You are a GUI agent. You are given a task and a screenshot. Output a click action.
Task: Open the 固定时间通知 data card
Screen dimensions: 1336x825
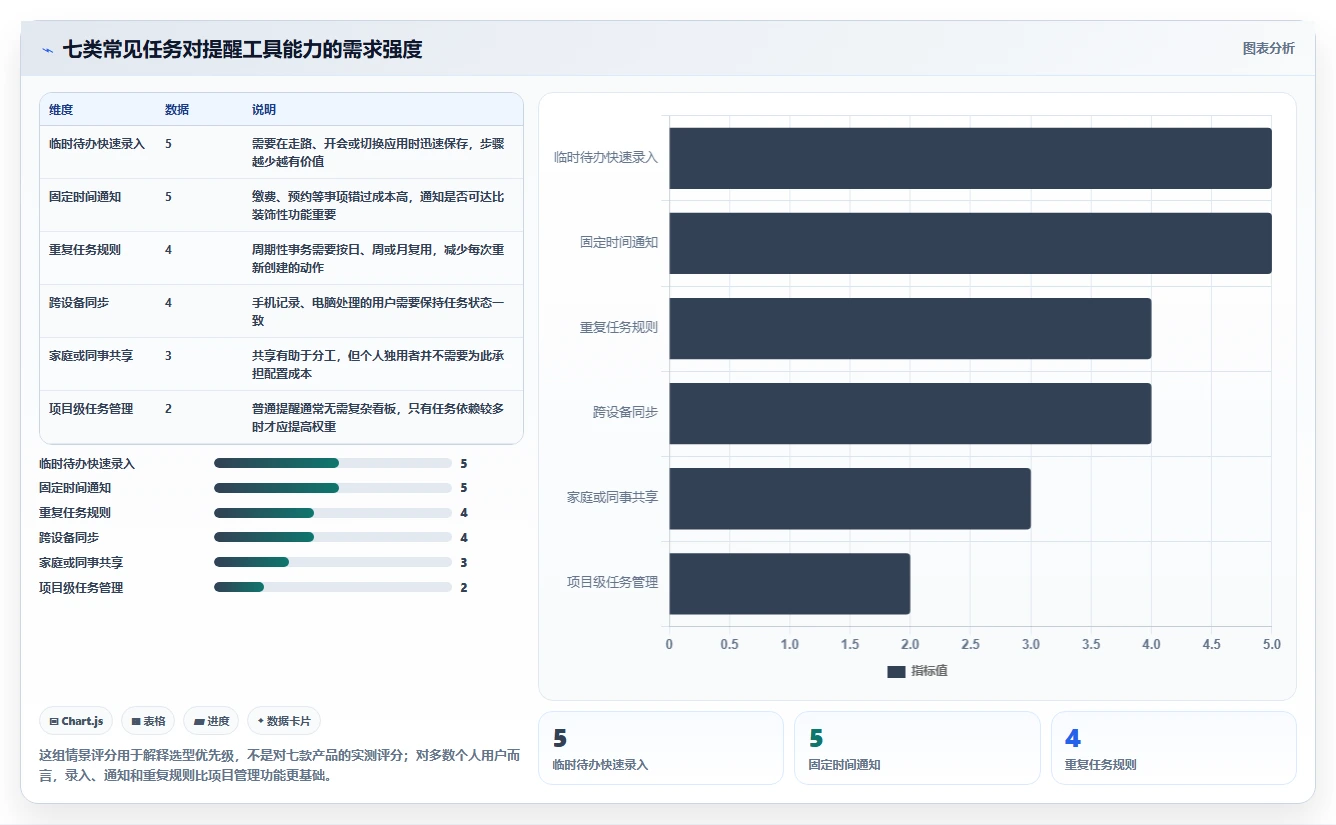click(917, 748)
